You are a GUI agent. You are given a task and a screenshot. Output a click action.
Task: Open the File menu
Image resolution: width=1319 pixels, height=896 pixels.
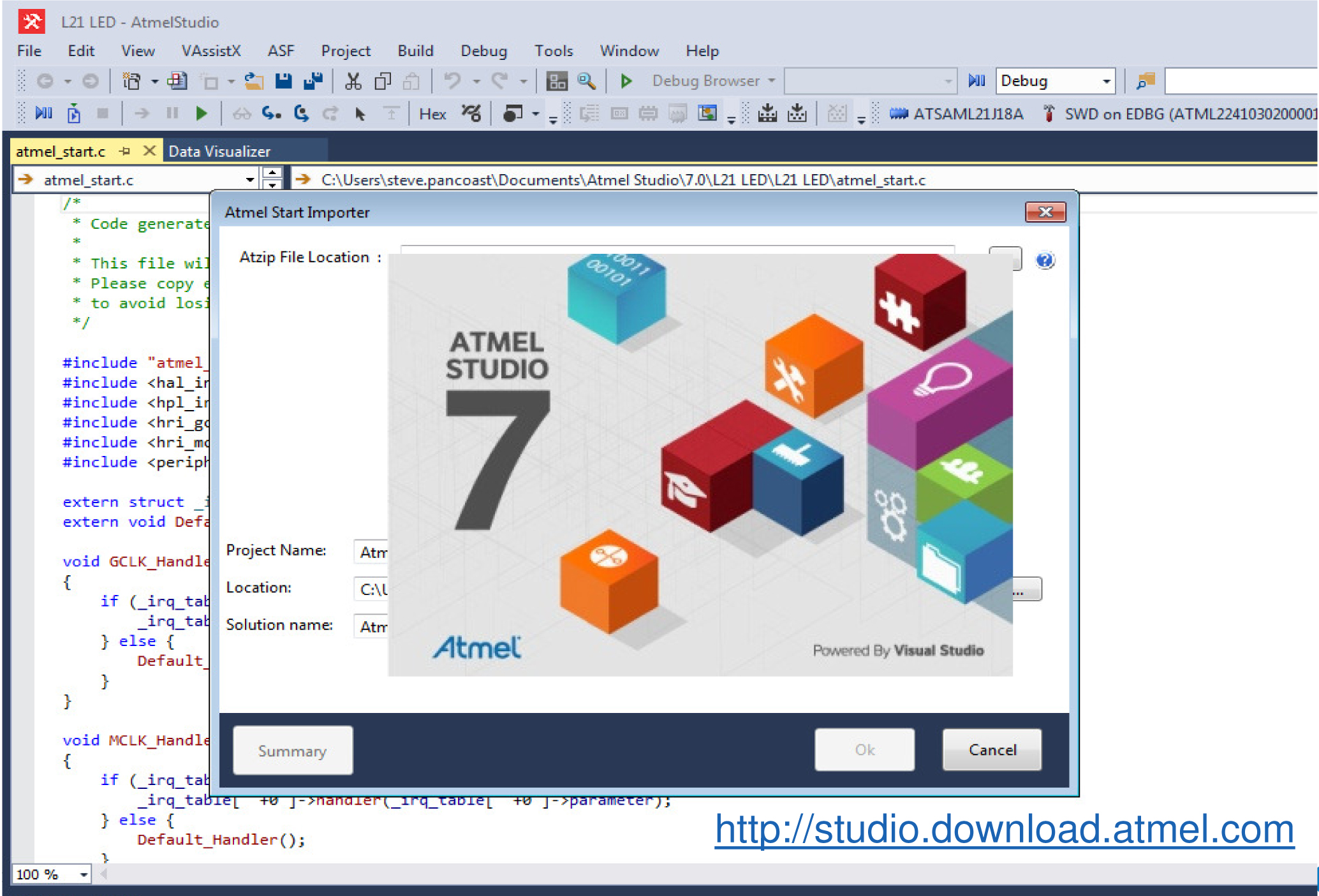click(29, 51)
